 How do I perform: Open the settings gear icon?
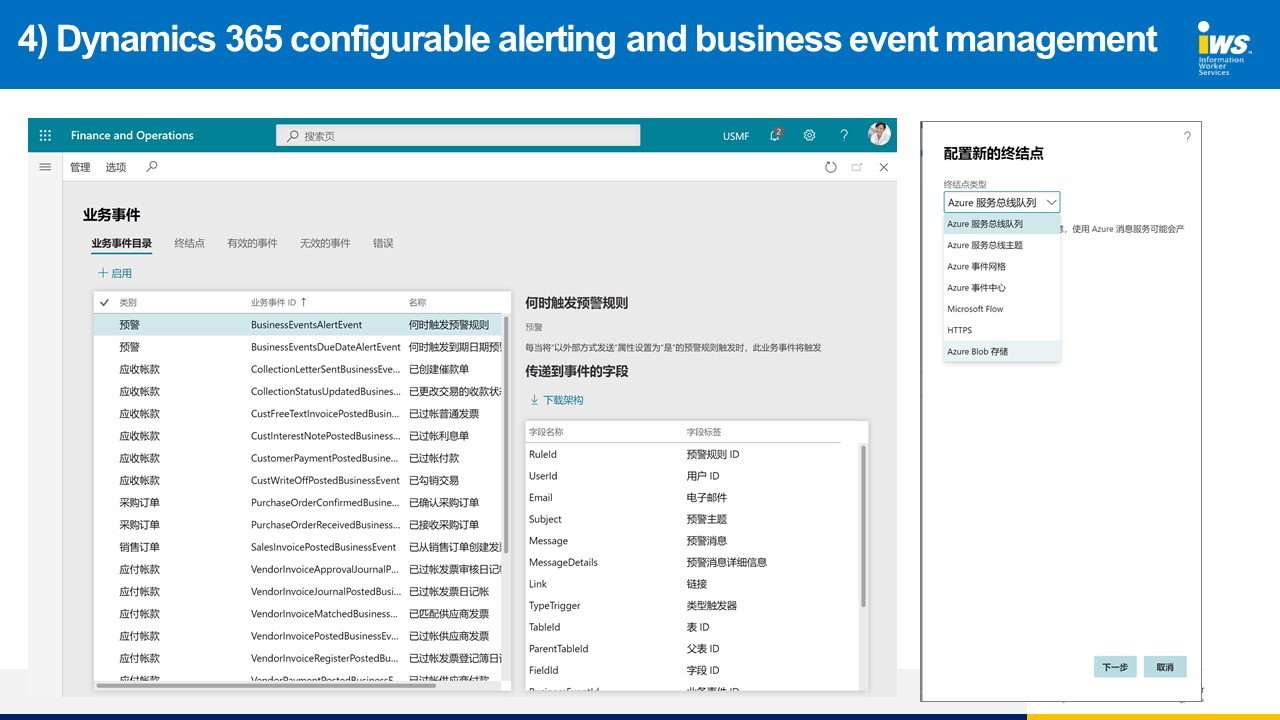pos(810,136)
